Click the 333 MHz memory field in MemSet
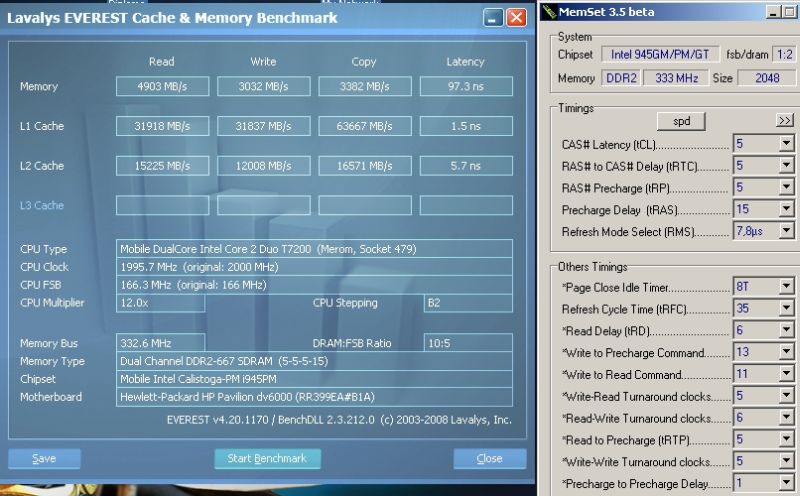The width and height of the screenshot is (800, 496). click(676, 78)
